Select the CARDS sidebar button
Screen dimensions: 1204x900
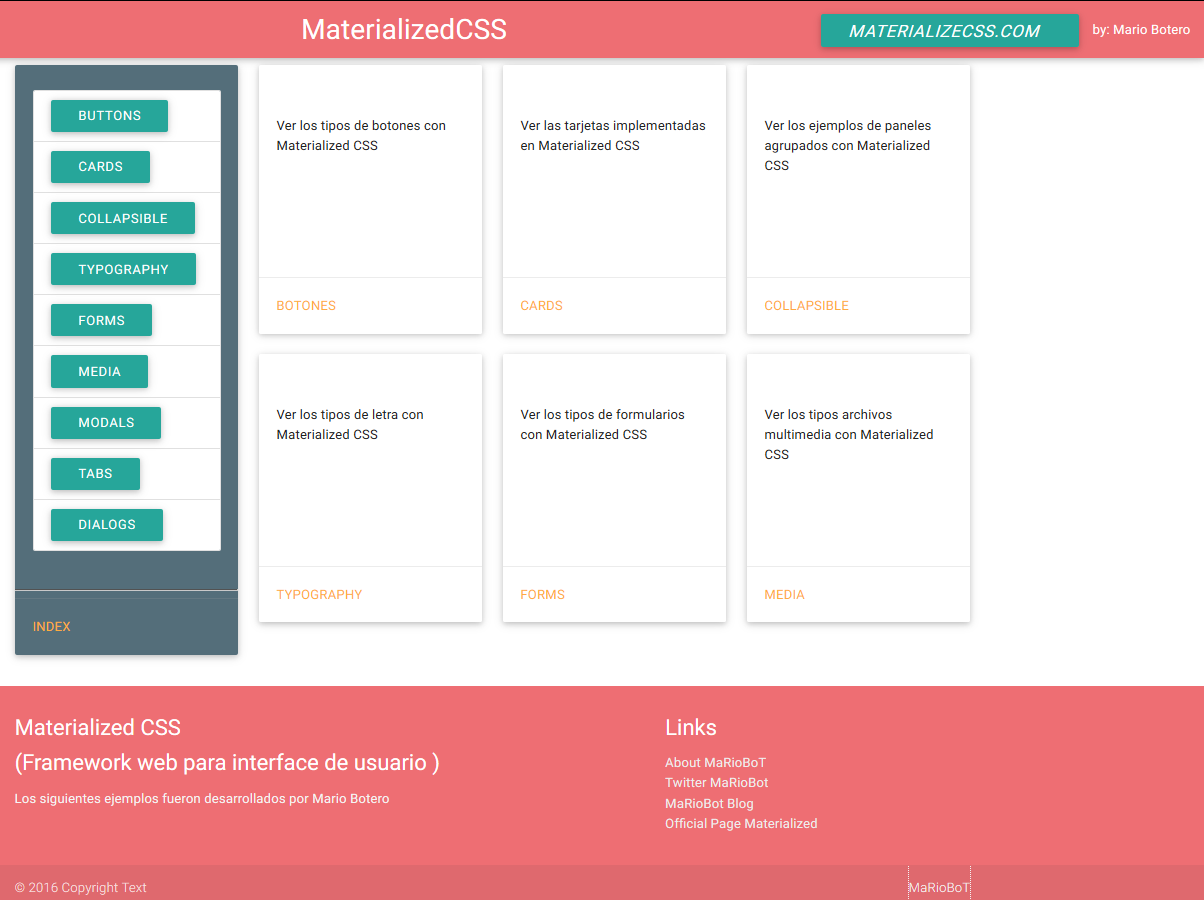point(100,167)
